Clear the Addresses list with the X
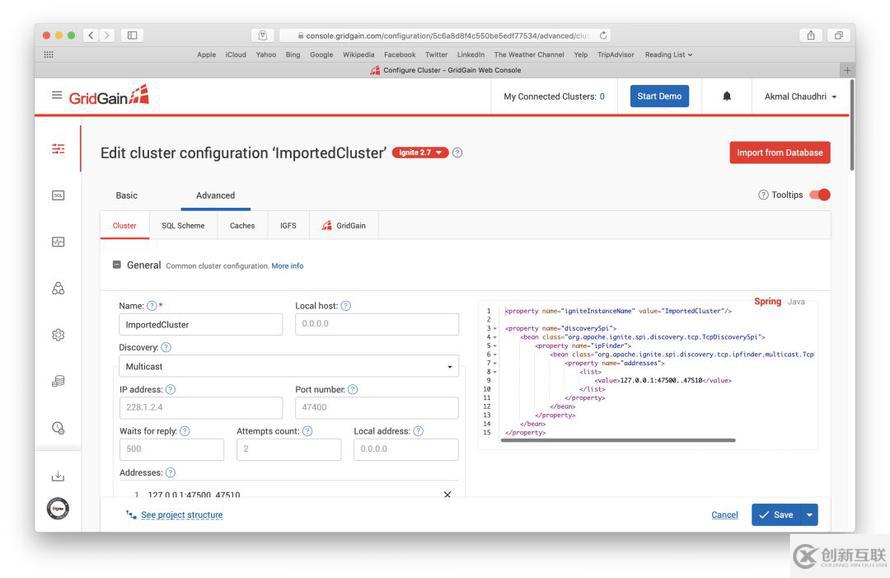 pos(446,494)
